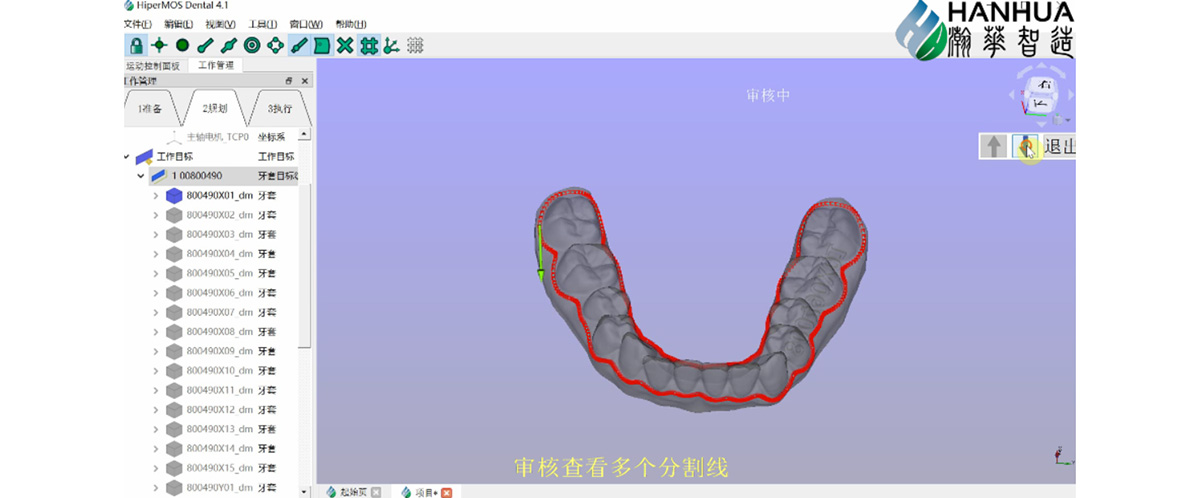Expand the 800490X02_dm tree item
The width and height of the screenshot is (1200, 498).
(x=155, y=215)
